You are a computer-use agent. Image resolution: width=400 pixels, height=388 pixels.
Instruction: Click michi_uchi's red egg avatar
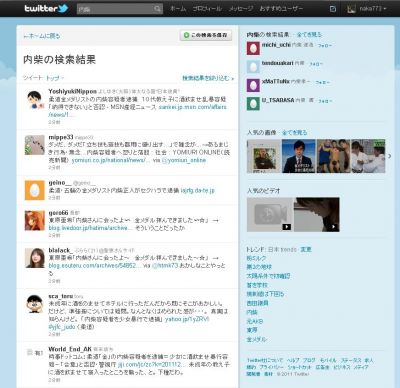point(253,49)
